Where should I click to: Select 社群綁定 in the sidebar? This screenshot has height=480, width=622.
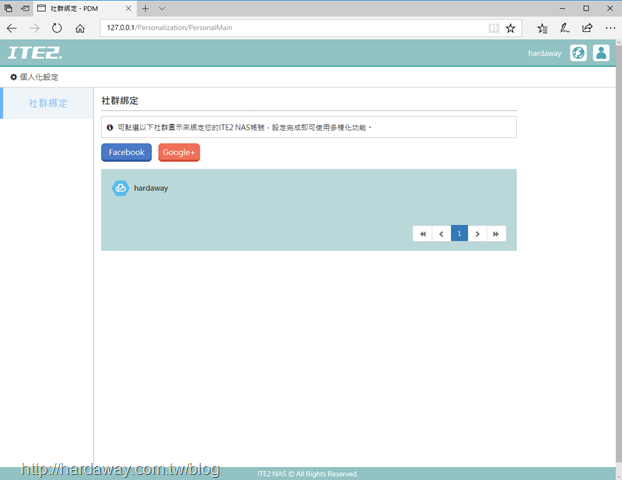point(48,103)
